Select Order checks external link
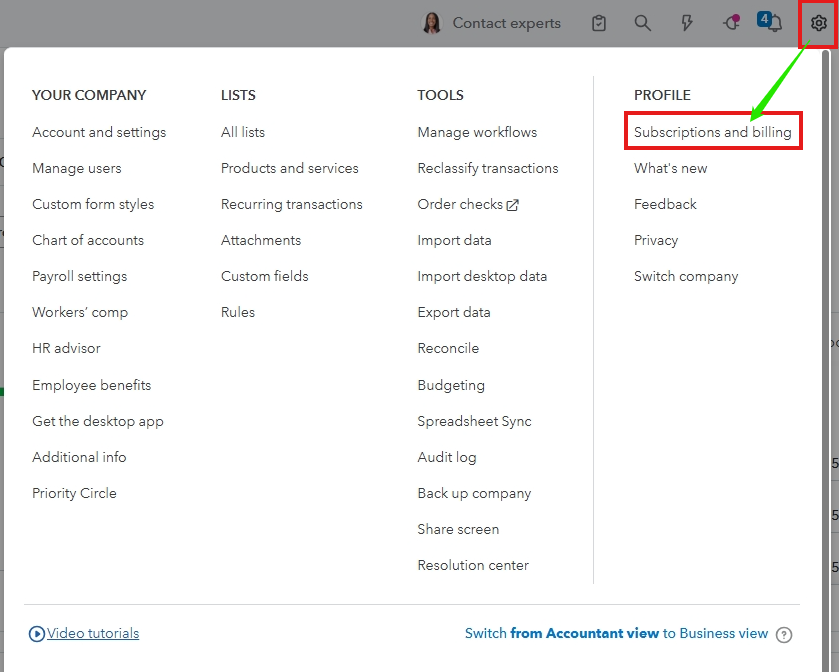 [467, 204]
